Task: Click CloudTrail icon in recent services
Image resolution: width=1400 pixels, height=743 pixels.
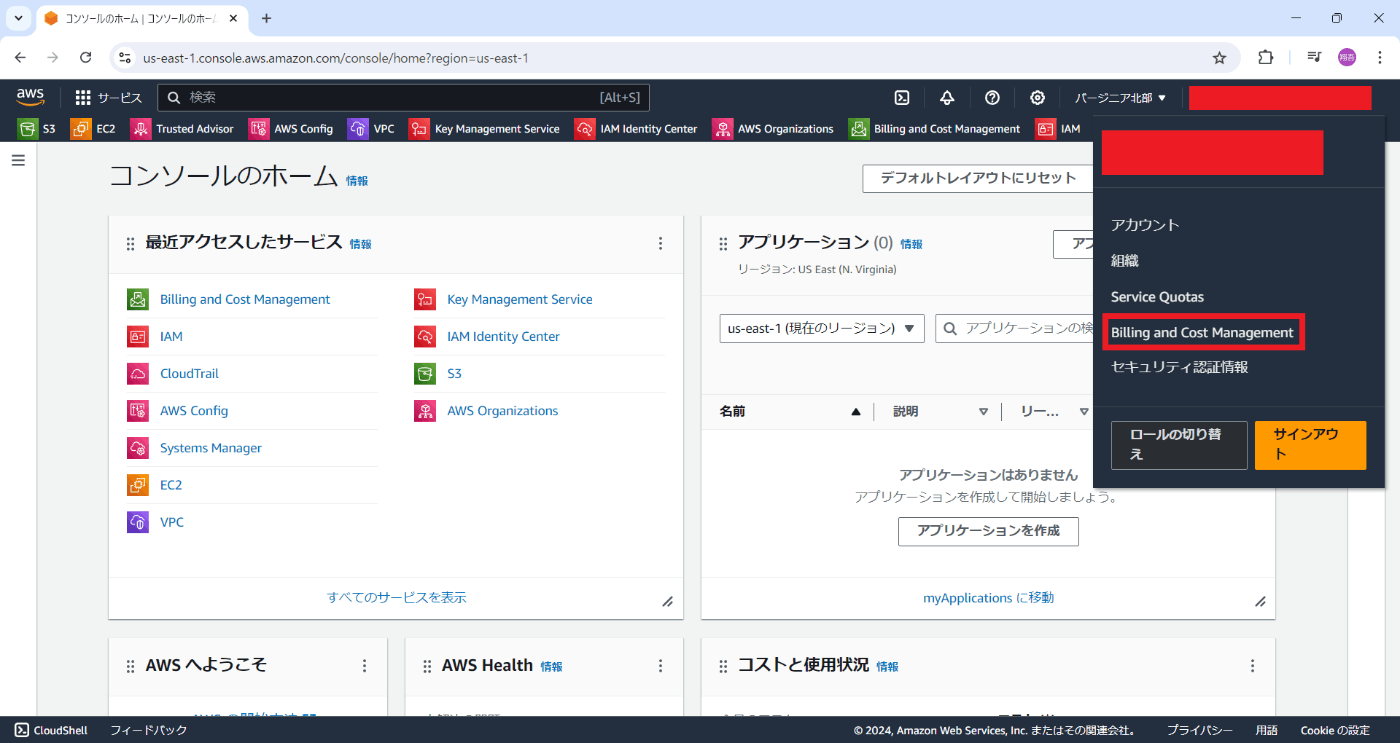Action: point(138,374)
